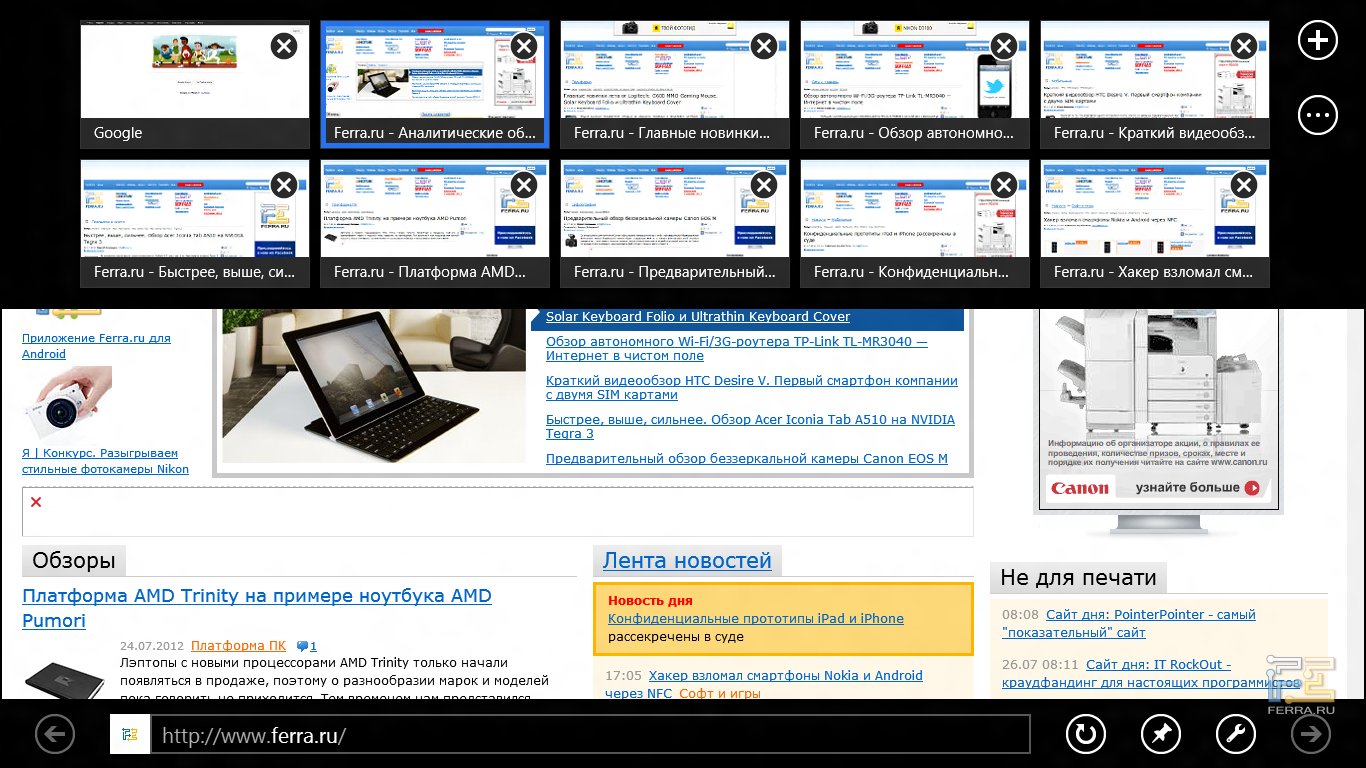This screenshot has width=1366, height=768.
Task: Open the 'Ferra.ru - Обзор автономно...' tab
Action: (915, 85)
